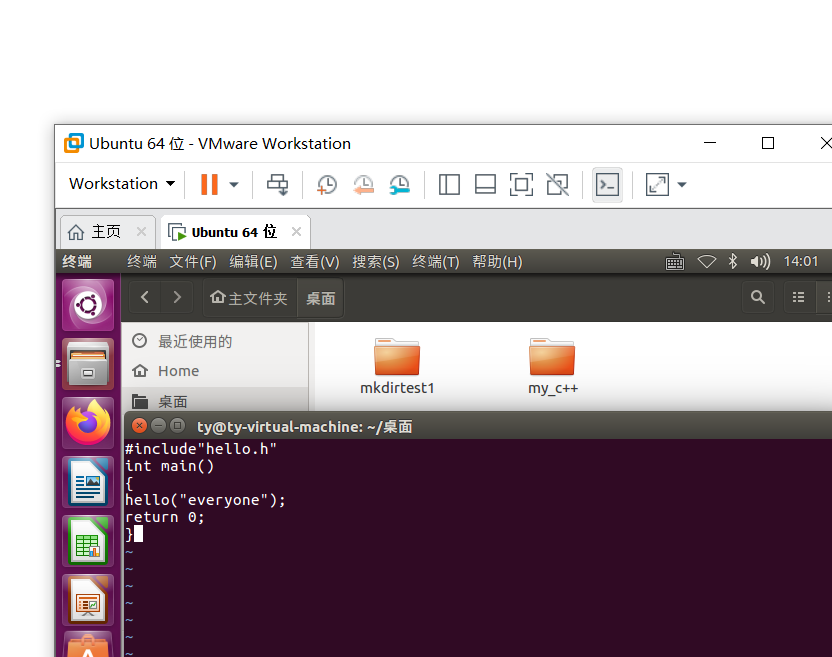Open the Files launcher icon
The height and width of the screenshot is (657, 832).
pyautogui.click(x=88, y=364)
